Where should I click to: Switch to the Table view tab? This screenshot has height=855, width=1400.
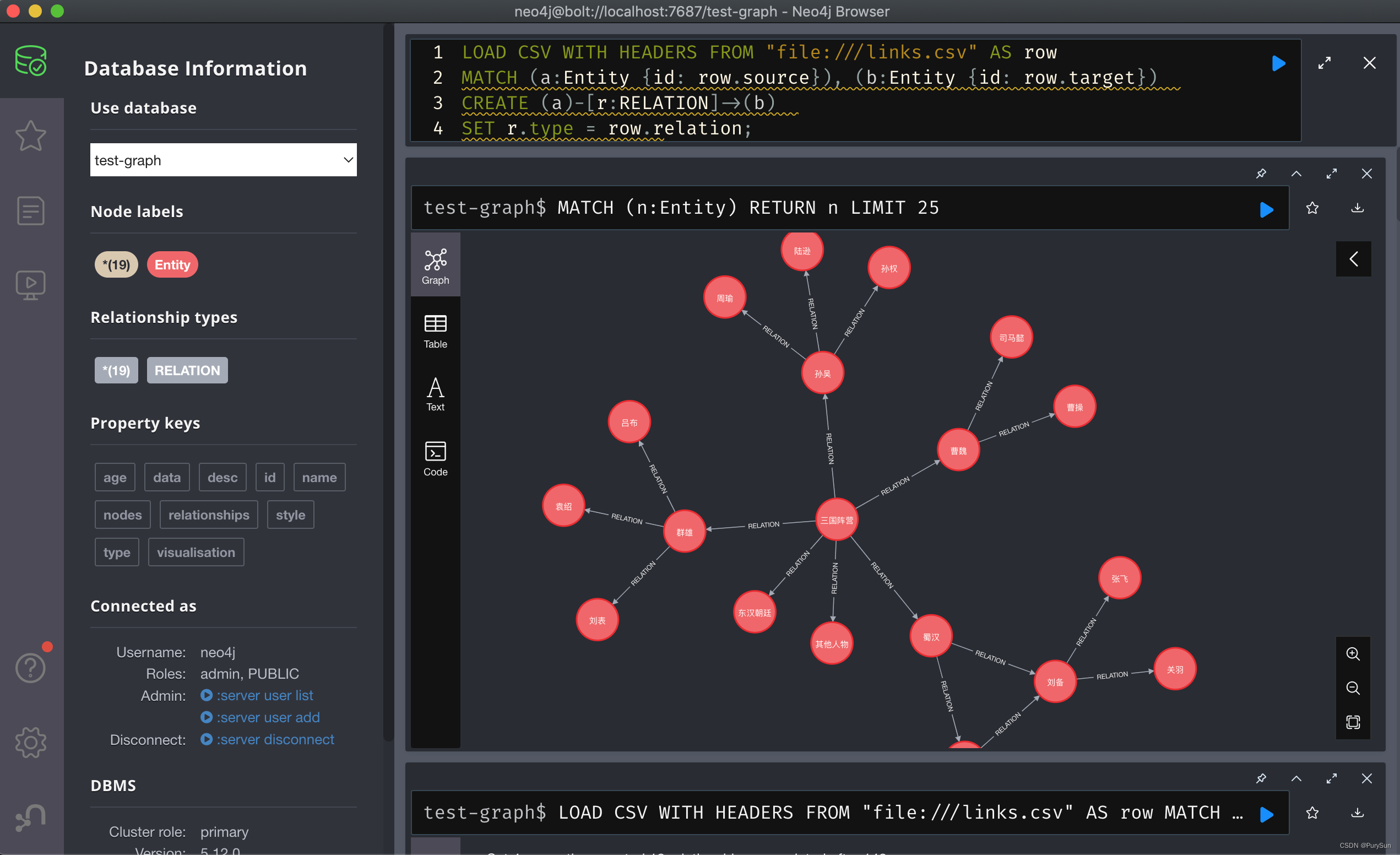tap(435, 332)
